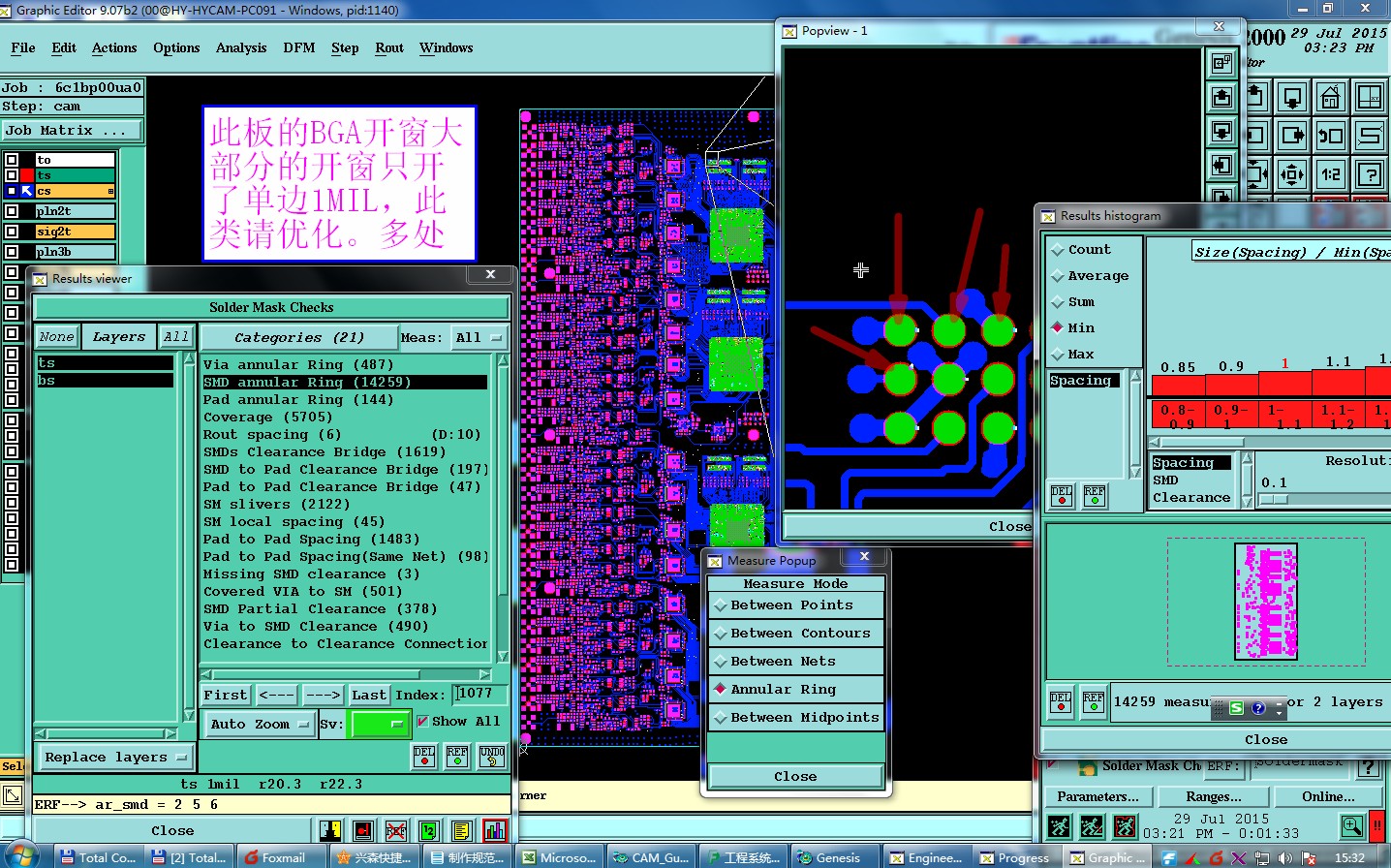The image size is (1391, 868).
Task: Click the UNDO icon in Results viewer
Action: click(492, 757)
